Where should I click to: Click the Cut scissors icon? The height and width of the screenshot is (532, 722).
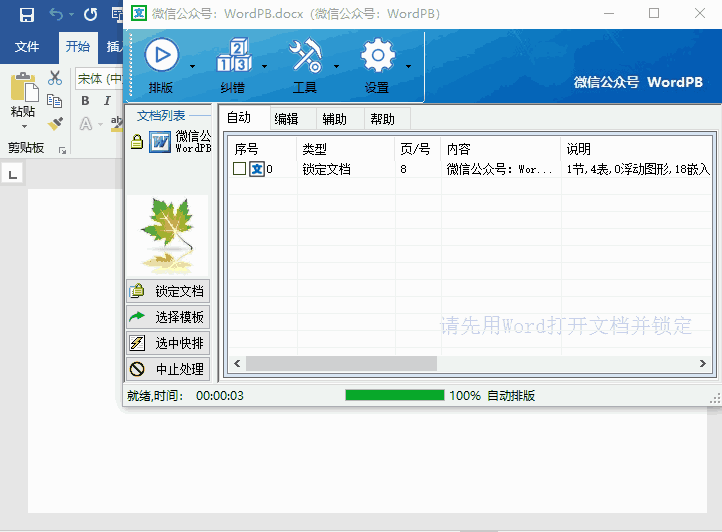(55, 78)
